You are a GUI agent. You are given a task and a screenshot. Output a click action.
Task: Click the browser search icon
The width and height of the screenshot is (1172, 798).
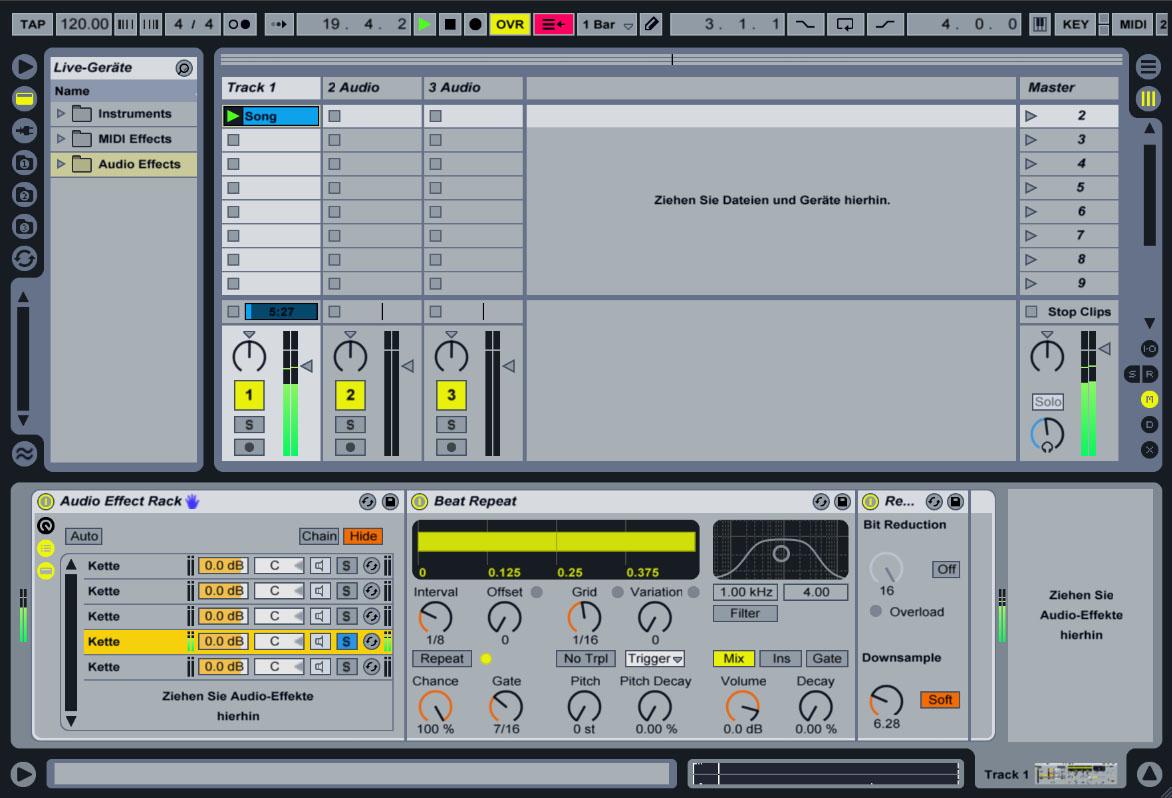(x=184, y=68)
